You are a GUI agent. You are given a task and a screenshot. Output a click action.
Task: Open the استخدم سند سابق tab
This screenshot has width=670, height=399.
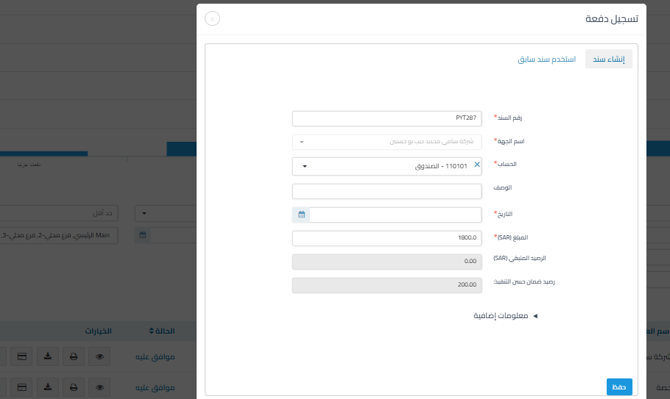[x=547, y=59]
